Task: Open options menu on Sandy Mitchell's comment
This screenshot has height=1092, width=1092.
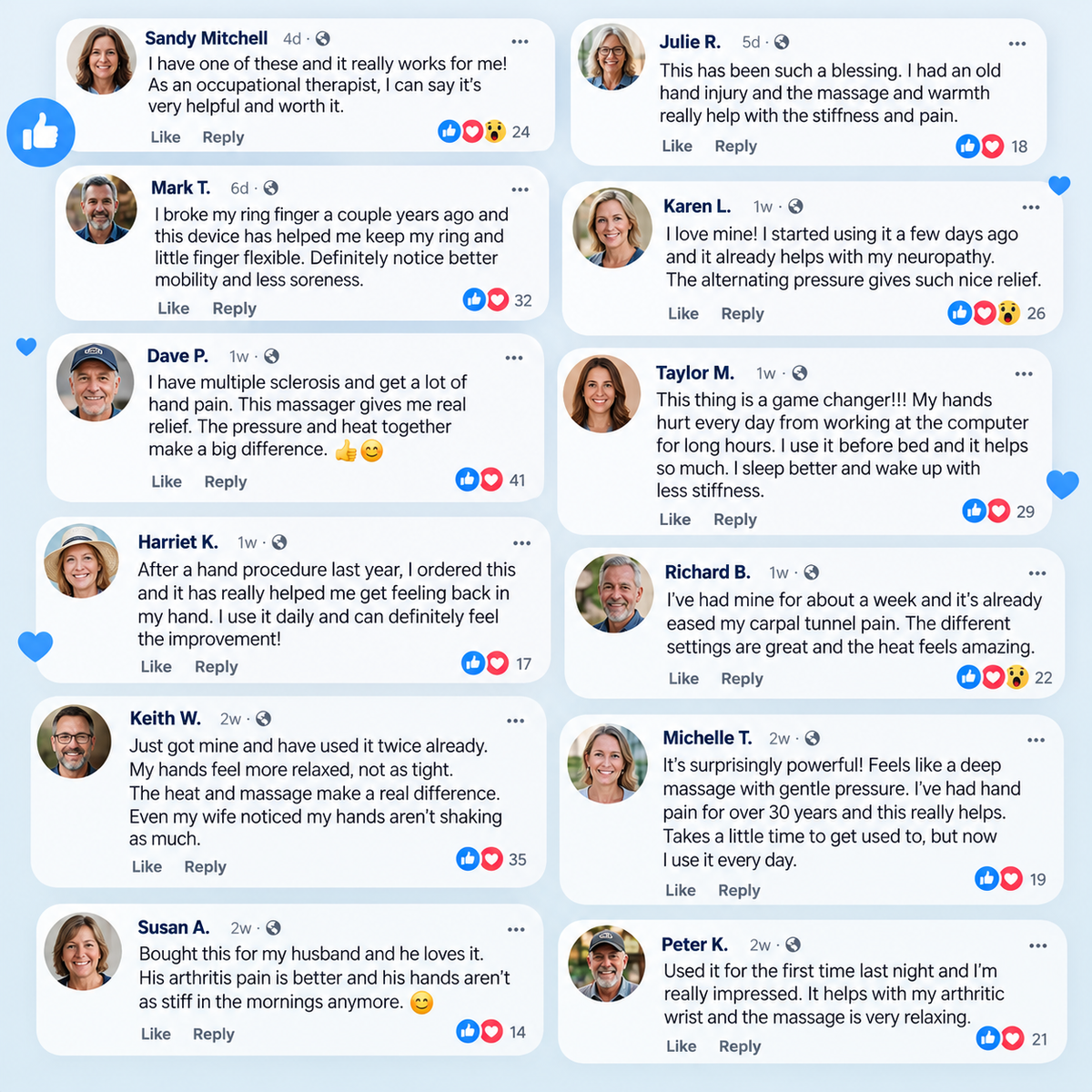Action: 520,41
